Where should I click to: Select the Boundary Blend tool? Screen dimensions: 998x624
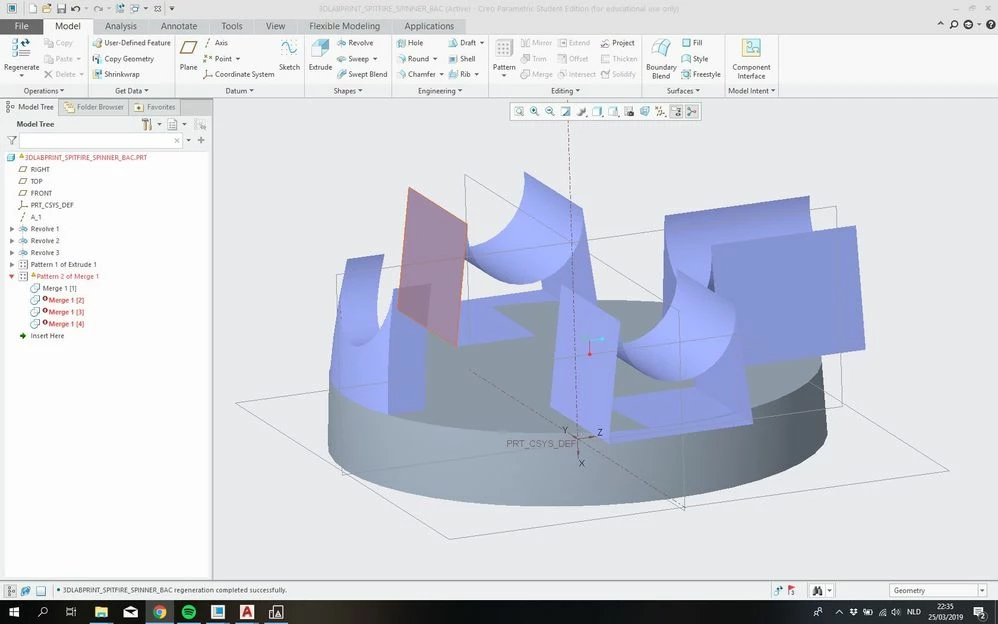(x=661, y=59)
